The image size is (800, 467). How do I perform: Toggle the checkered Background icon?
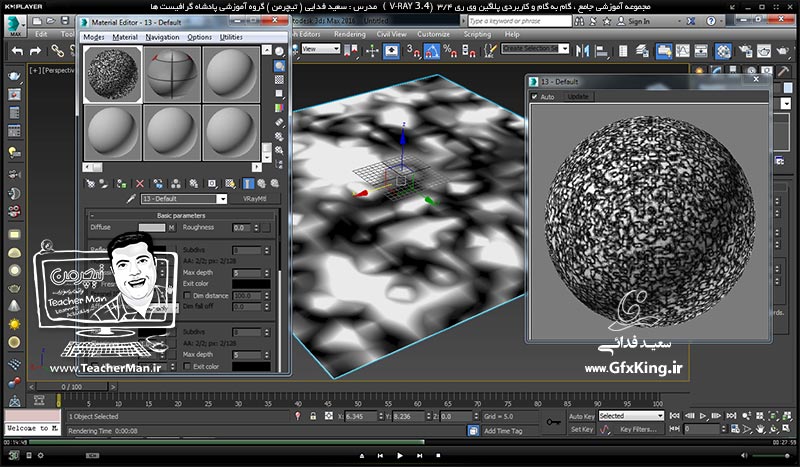point(279,80)
